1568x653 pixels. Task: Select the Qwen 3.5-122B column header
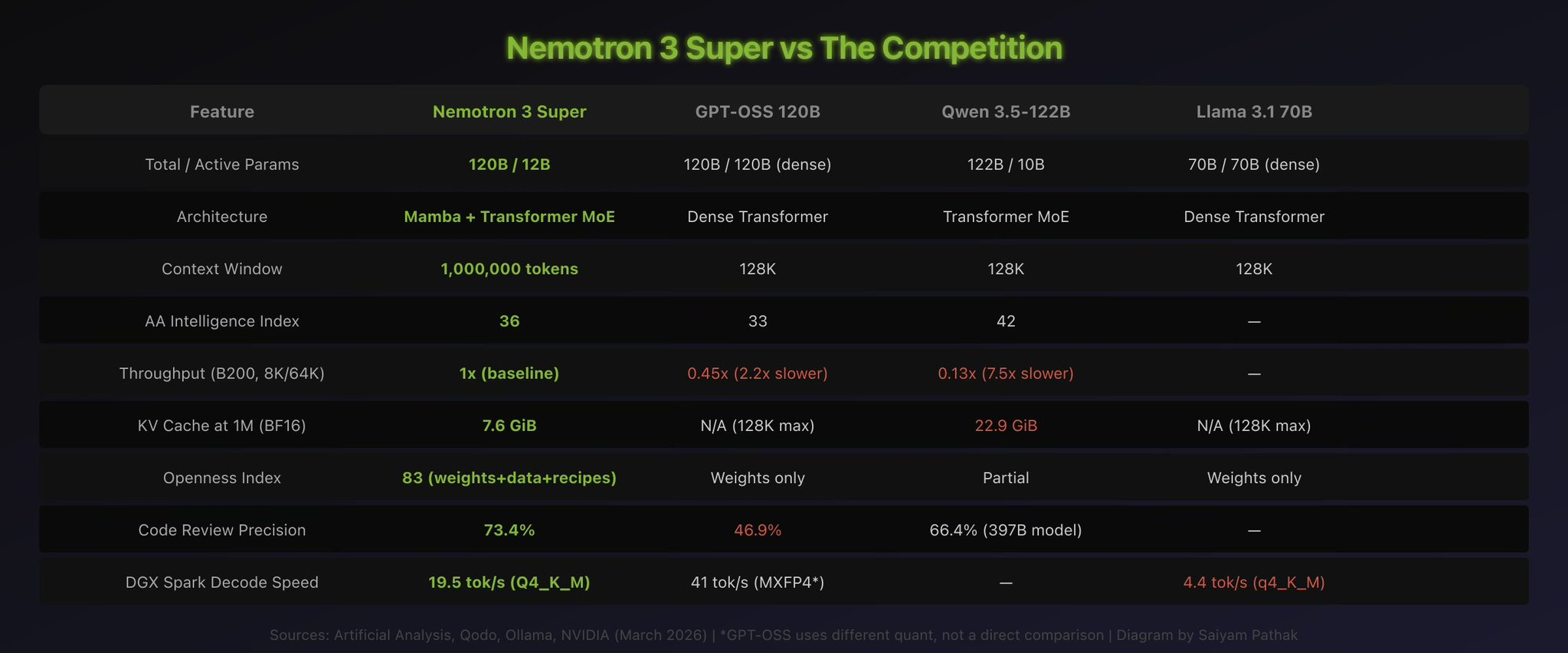(x=1006, y=112)
